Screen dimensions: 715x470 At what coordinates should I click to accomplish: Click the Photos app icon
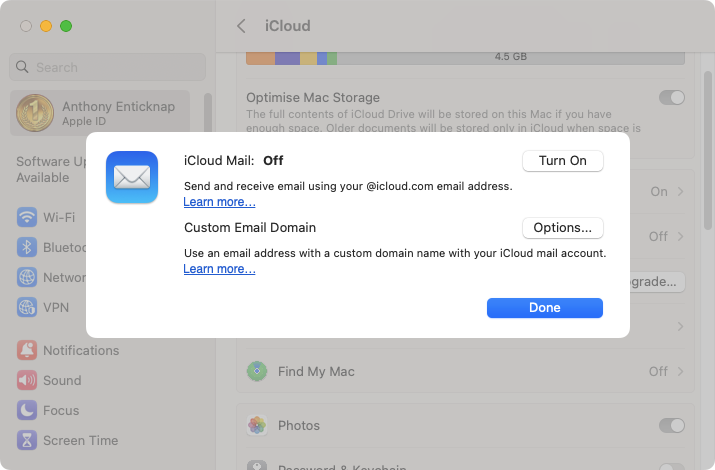[257, 425]
